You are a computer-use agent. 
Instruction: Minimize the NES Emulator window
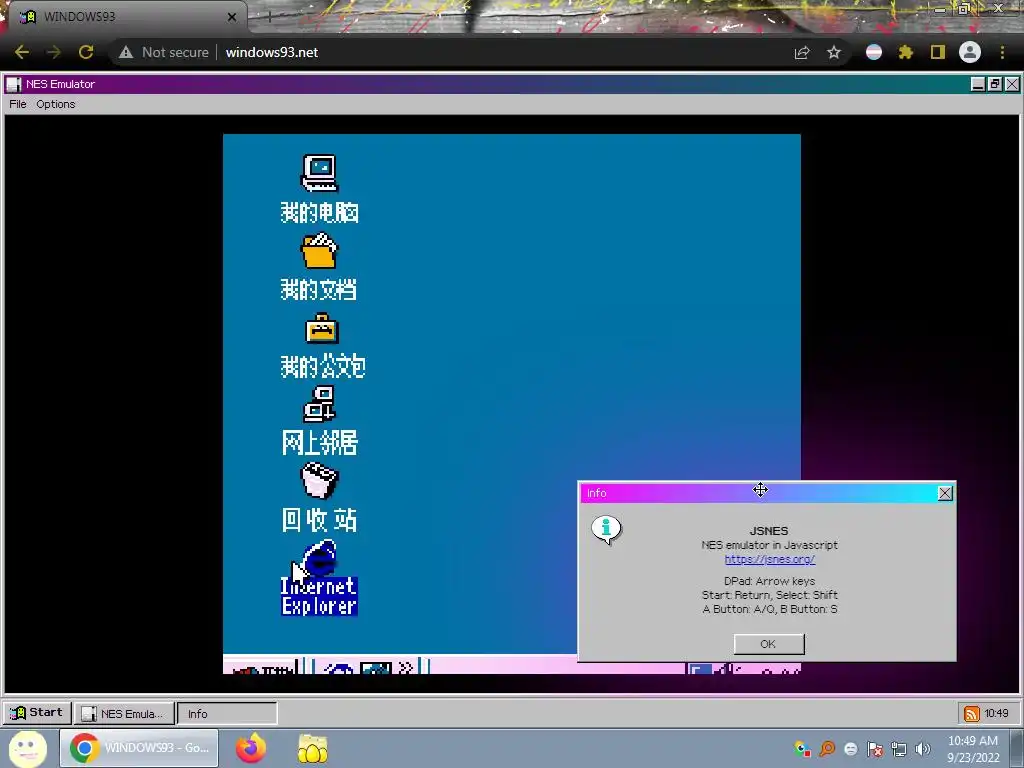coord(978,84)
